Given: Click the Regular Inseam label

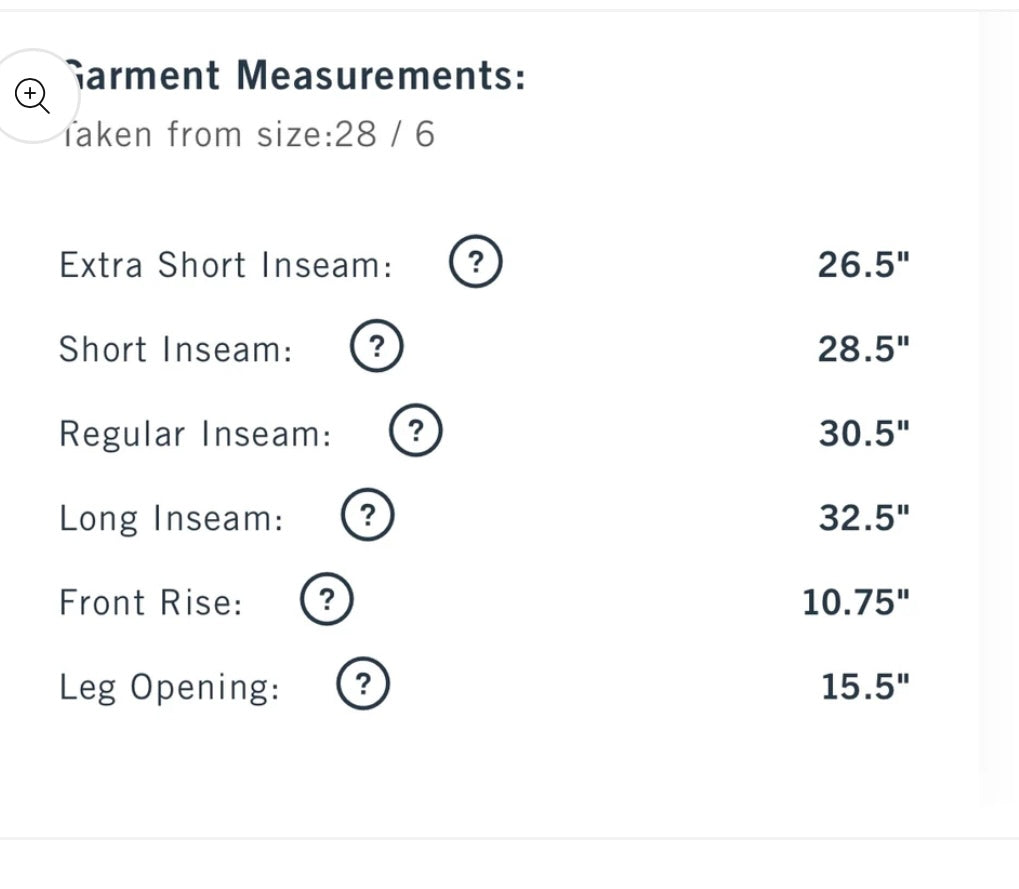Looking at the screenshot, I should pyautogui.click(x=194, y=434).
